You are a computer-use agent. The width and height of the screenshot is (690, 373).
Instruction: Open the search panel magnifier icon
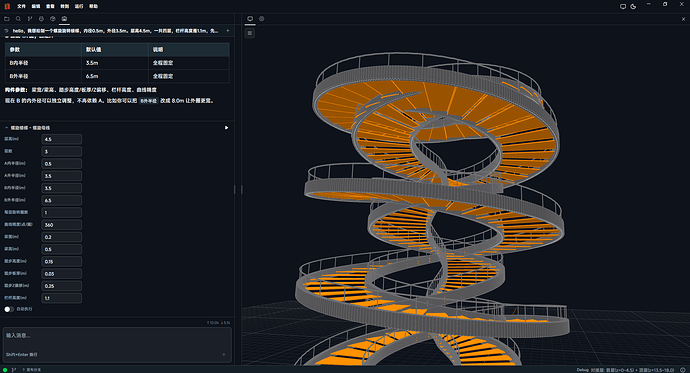coord(18,19)
